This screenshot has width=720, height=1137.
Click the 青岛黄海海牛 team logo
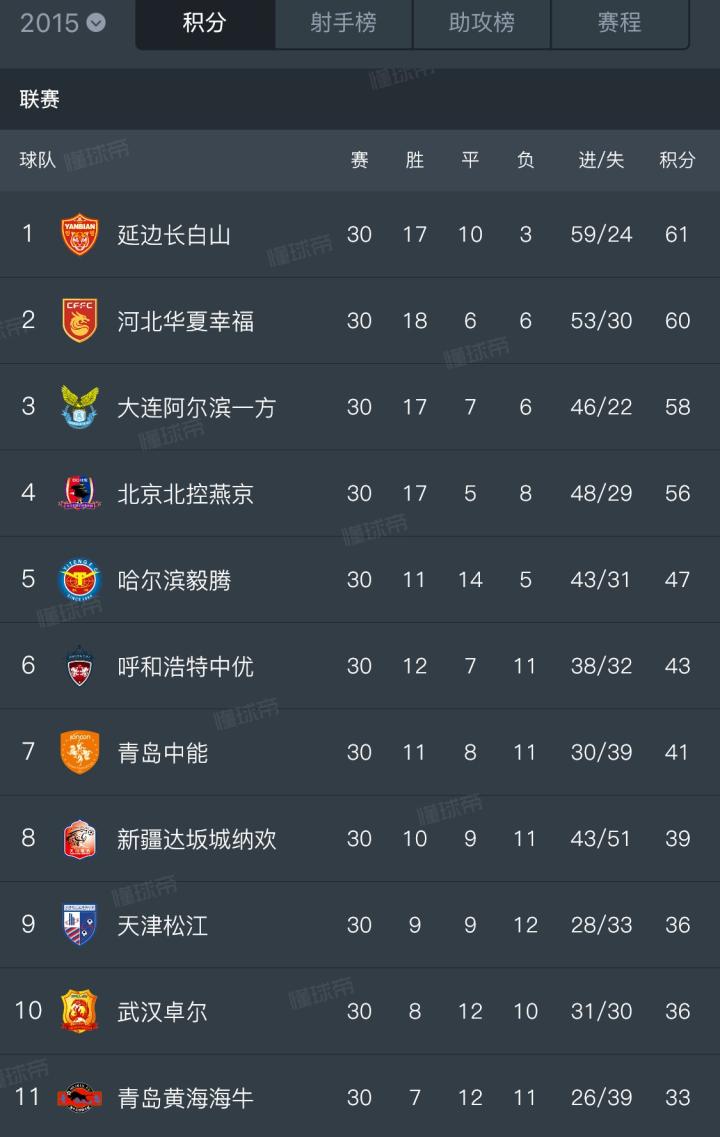tap(80, 1097)
